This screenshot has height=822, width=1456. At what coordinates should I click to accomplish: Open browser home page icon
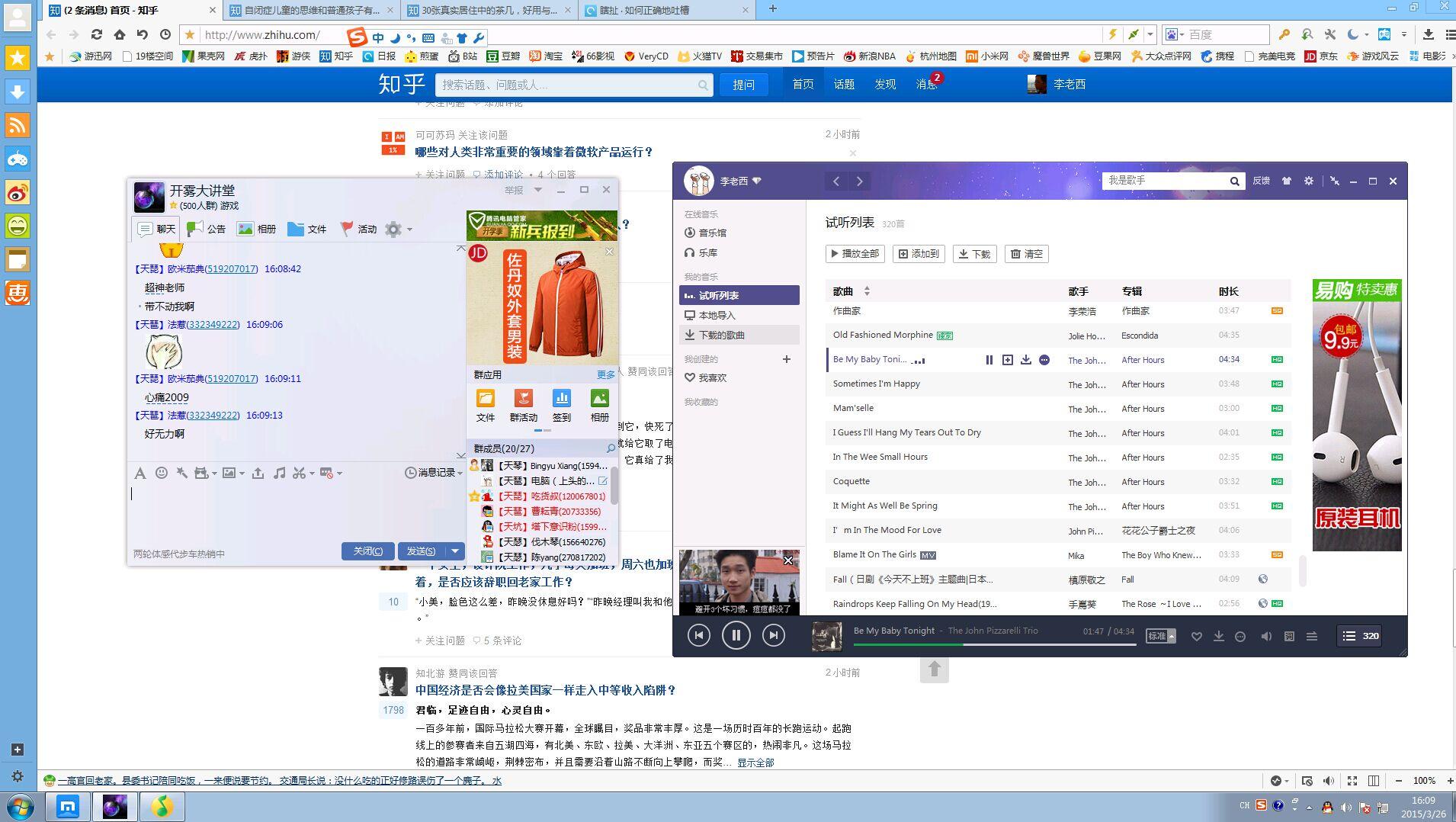(119, 34)
